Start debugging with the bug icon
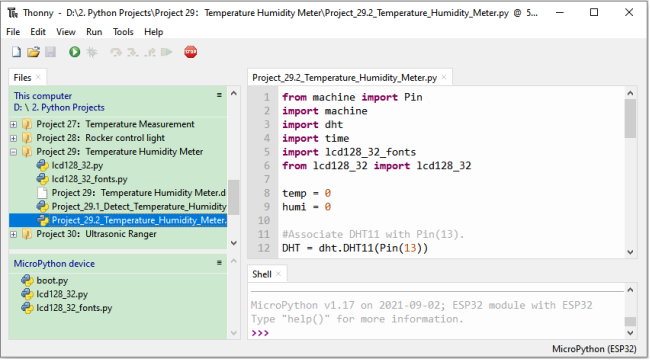This screenshot has height=360, width=650. [92, 52]
